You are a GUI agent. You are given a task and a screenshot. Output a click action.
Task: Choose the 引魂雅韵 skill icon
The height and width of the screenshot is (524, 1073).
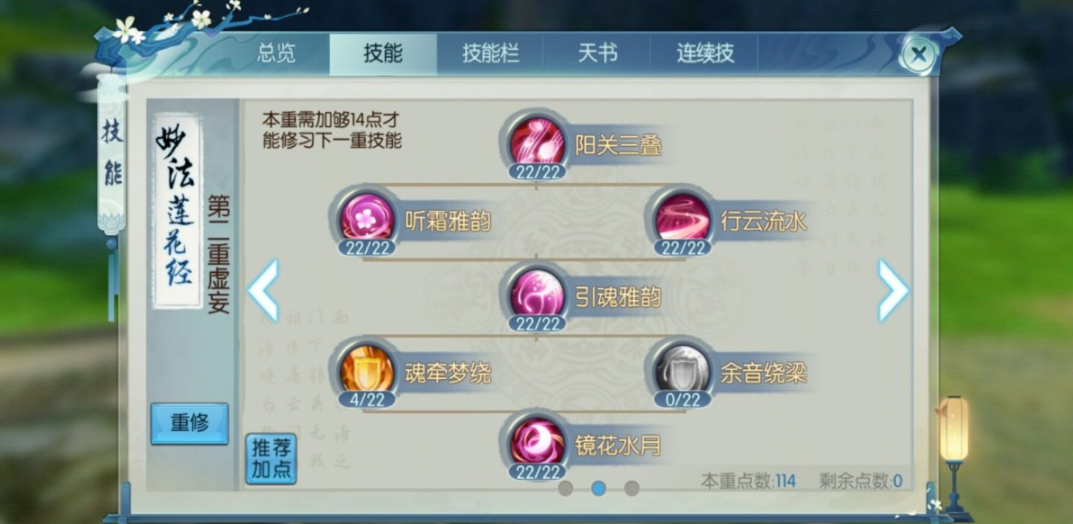click(537, 293)
